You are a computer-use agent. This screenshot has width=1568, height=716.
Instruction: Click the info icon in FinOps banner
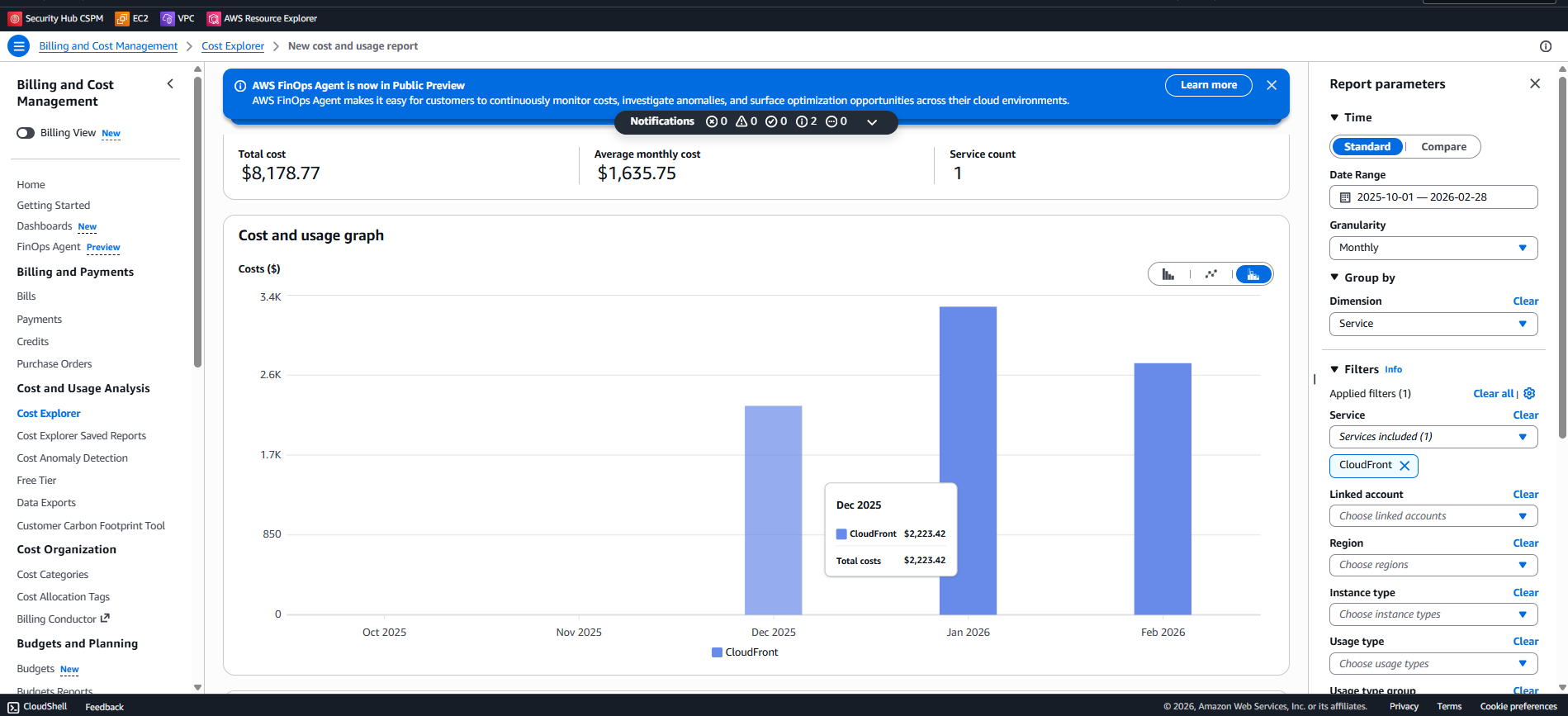(240, 86)
